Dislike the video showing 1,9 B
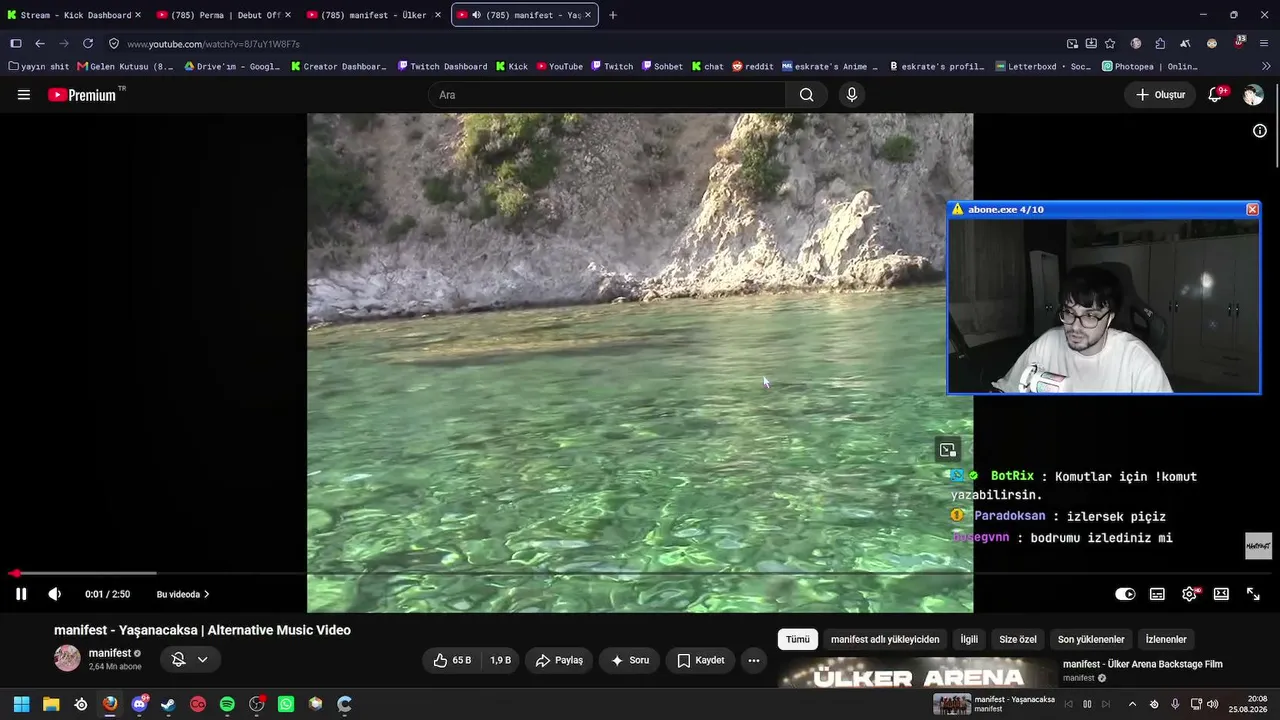The height and width of the screenshot is (720, 1280). (x=500, y=660)
